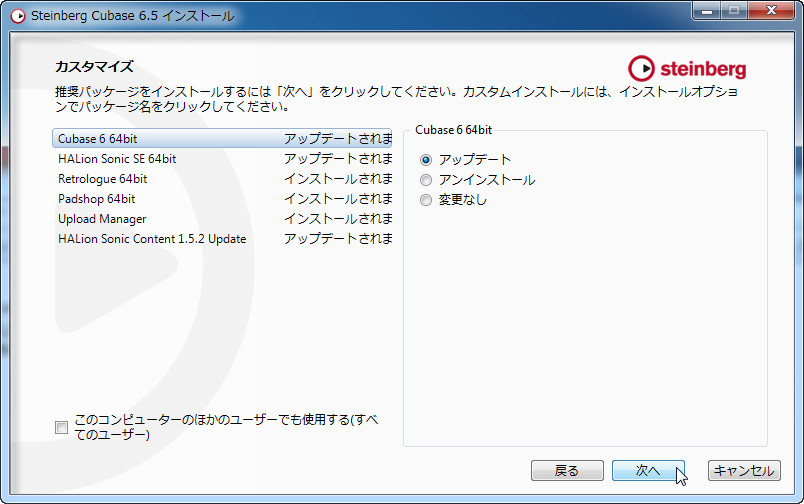Select the HALion Sonic SE 64bit package

tap(222, 159)
